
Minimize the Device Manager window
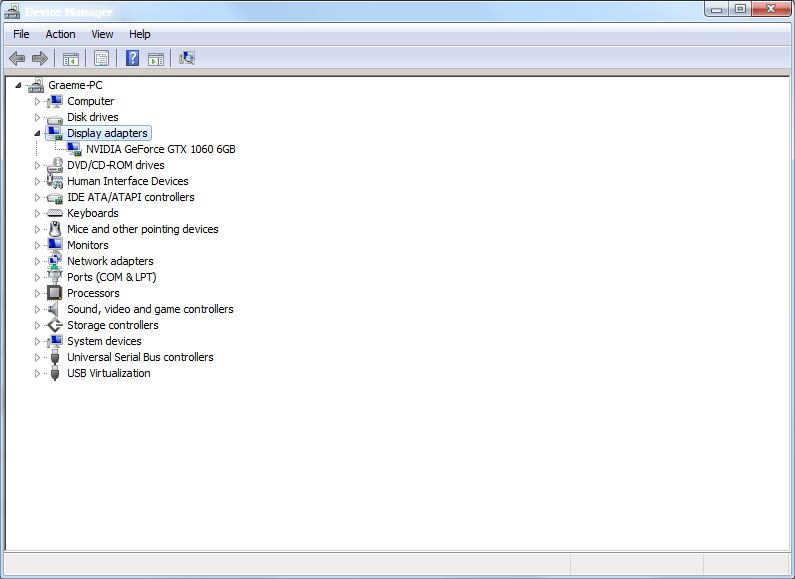(x=716, y=9)
